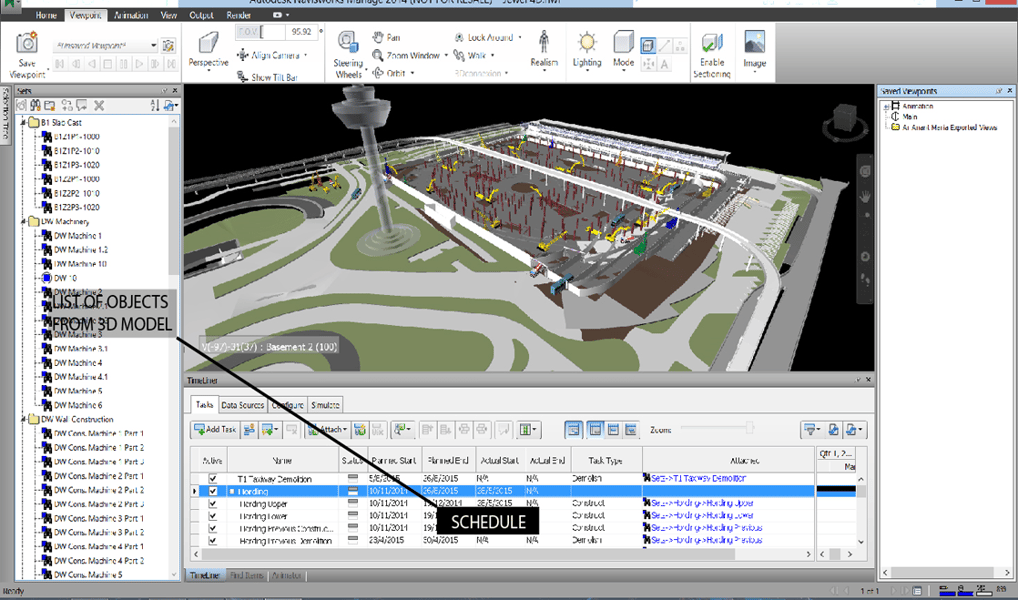The width and height of the screenshot is (1018, 600).
Task: Uncheck Active box for T1 Taxiway Demolition
Action: pyautogui.click(x=212, y=479)
